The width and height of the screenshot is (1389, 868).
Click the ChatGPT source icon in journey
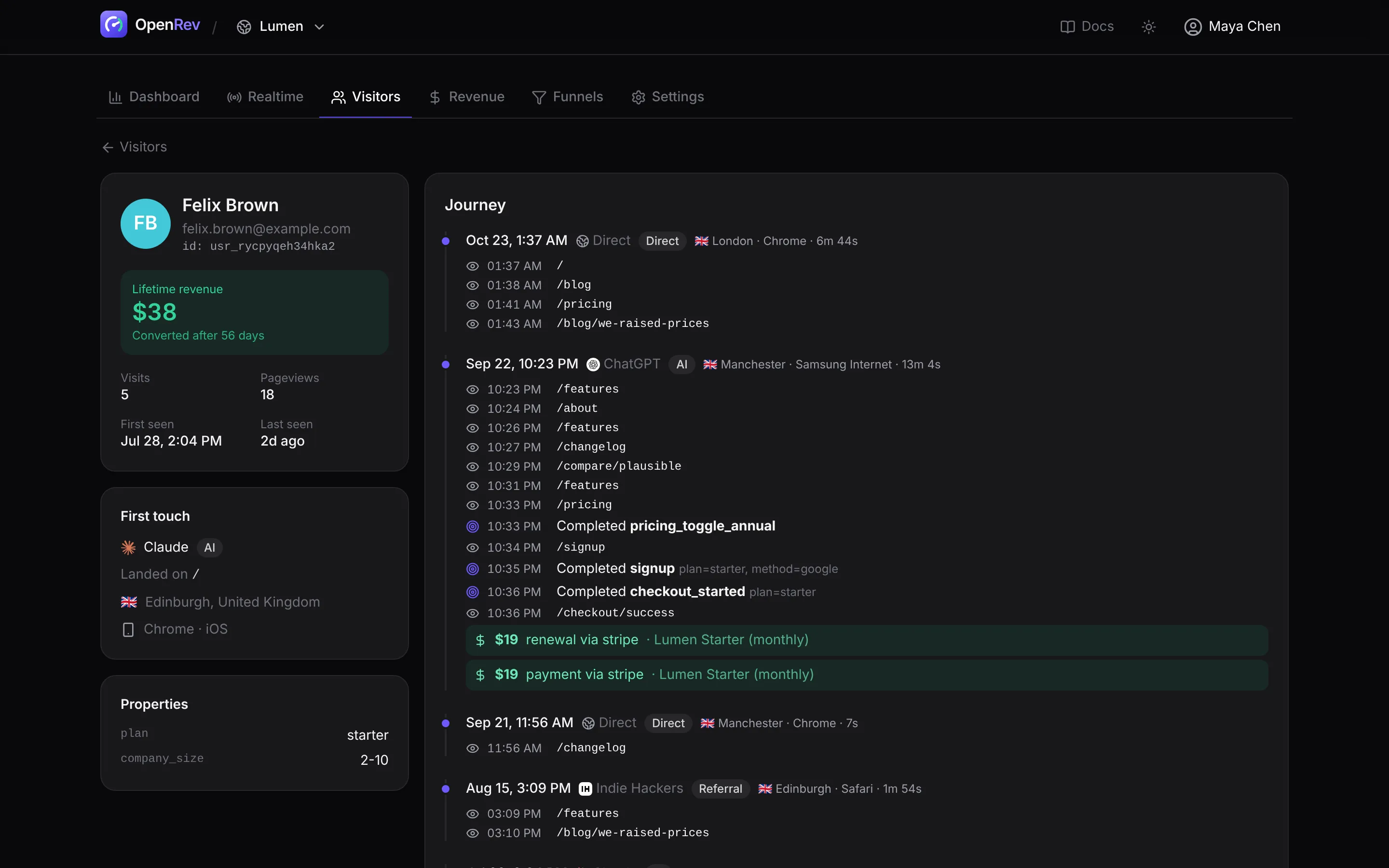(594, 365)
